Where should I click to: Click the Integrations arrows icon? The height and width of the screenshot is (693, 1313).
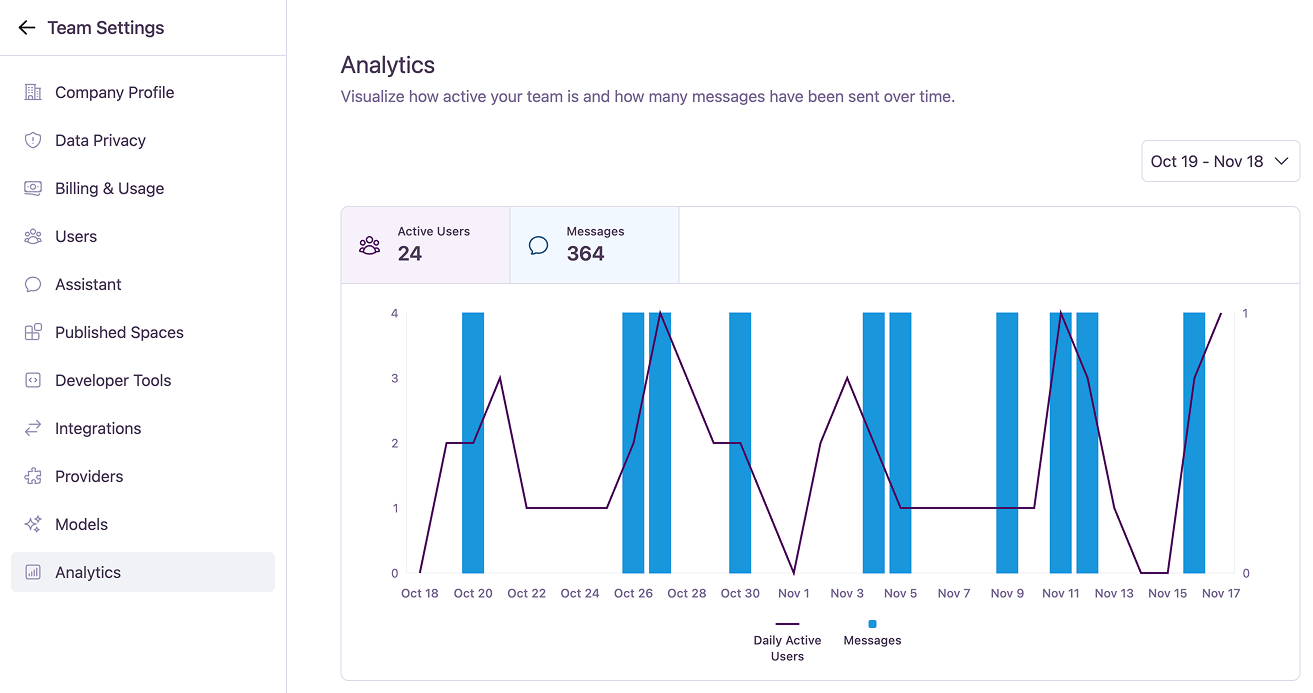pyautogui.click(x=32, y=428)
